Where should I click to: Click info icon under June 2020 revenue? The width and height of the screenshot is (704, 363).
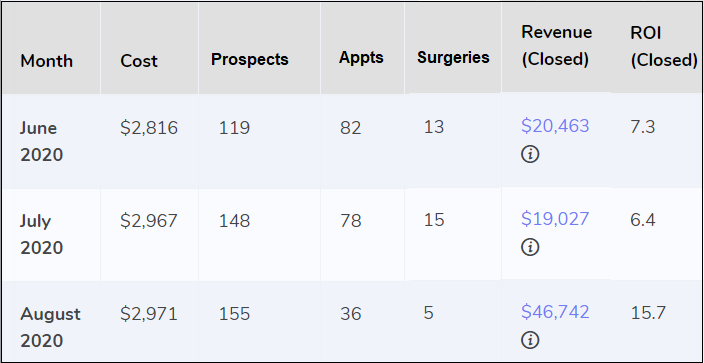click(530, 155)
